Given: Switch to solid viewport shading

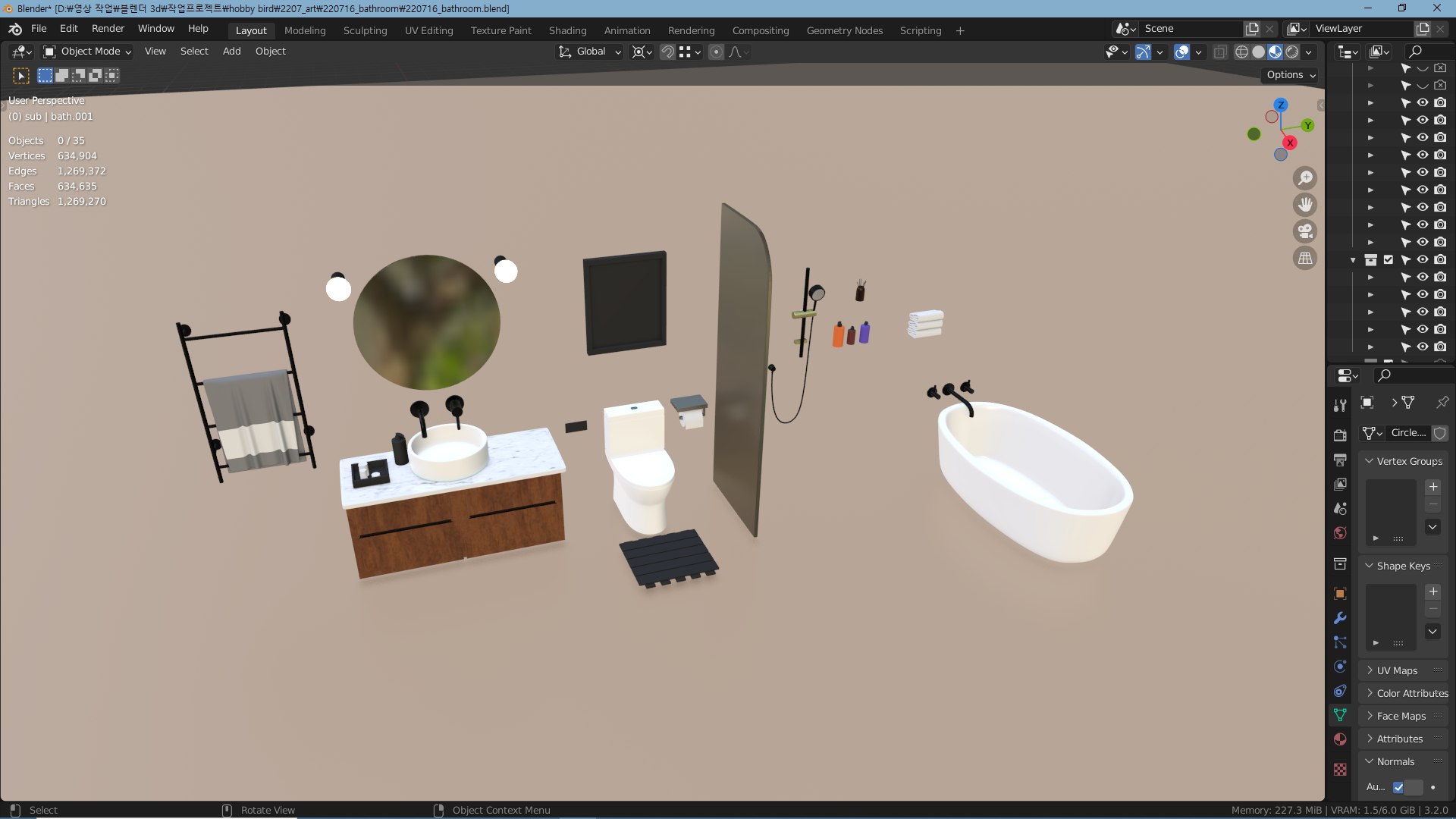Looking at the screenshot, I should [x=1258, y=52].
